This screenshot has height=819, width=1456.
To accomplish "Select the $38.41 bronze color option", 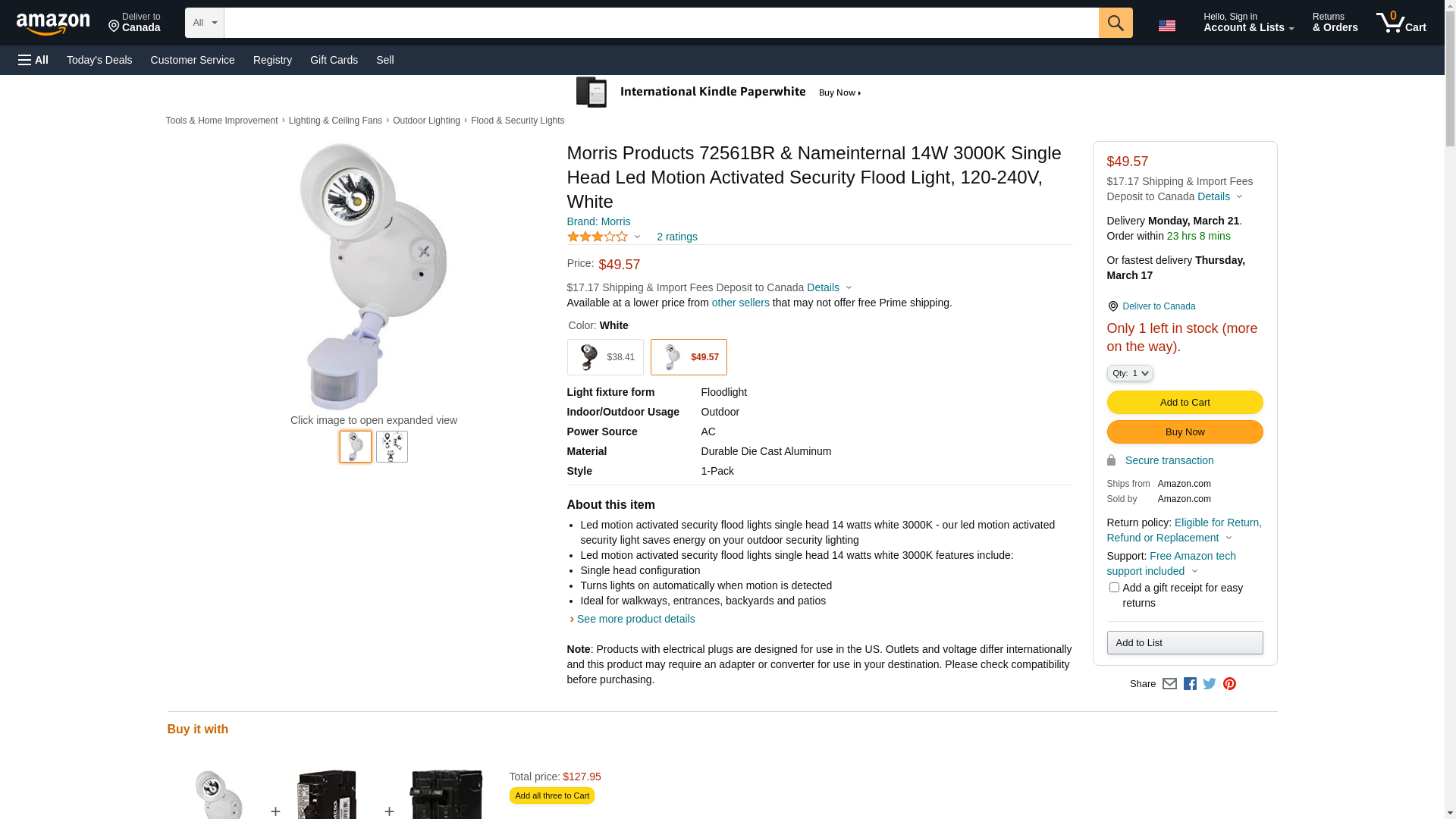I will click(605, 357).
